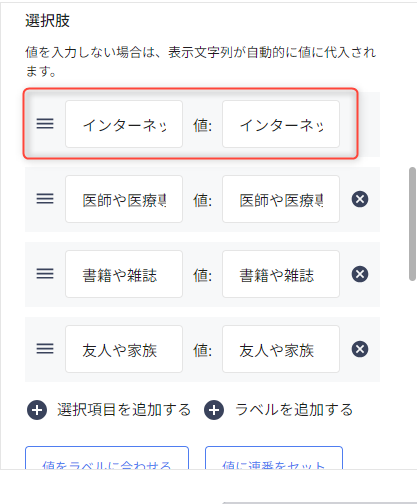Focus インターネット label input field
The image size is (417, 504).
pos(124,124)
